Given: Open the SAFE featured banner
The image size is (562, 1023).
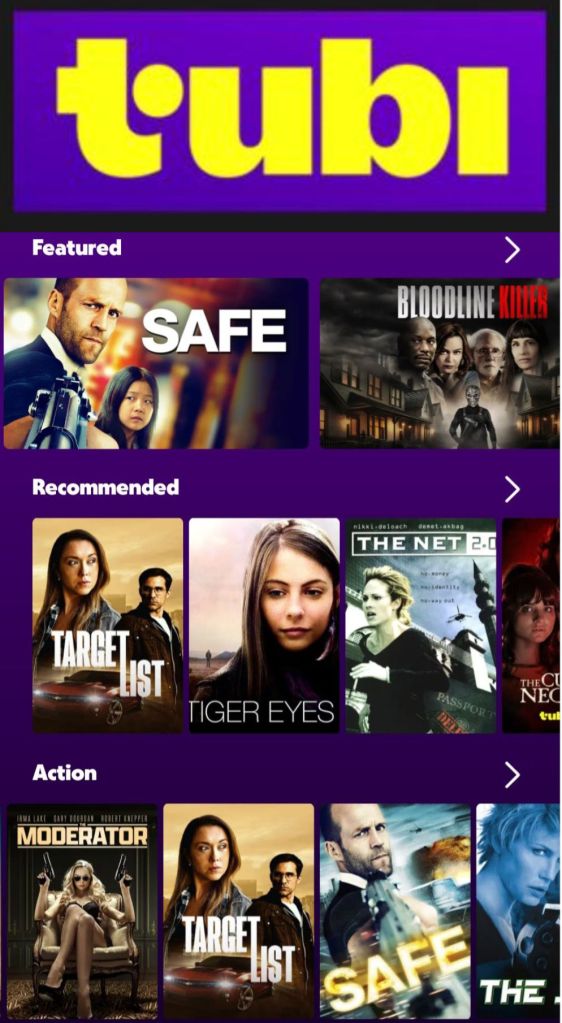Looking at the screenshot, I should point(156,363).
